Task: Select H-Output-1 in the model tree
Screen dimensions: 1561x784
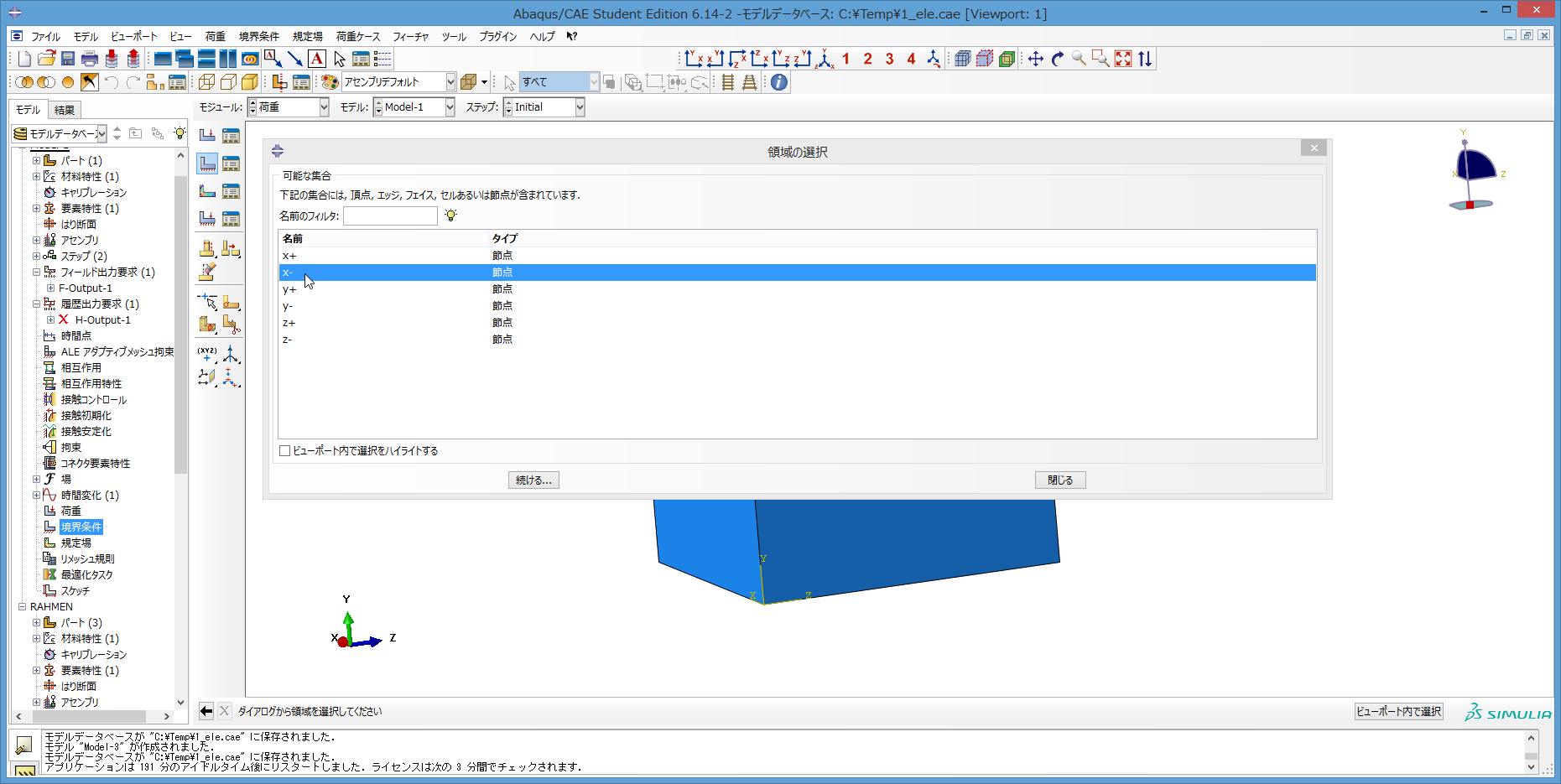Action: tap(103, 319)
